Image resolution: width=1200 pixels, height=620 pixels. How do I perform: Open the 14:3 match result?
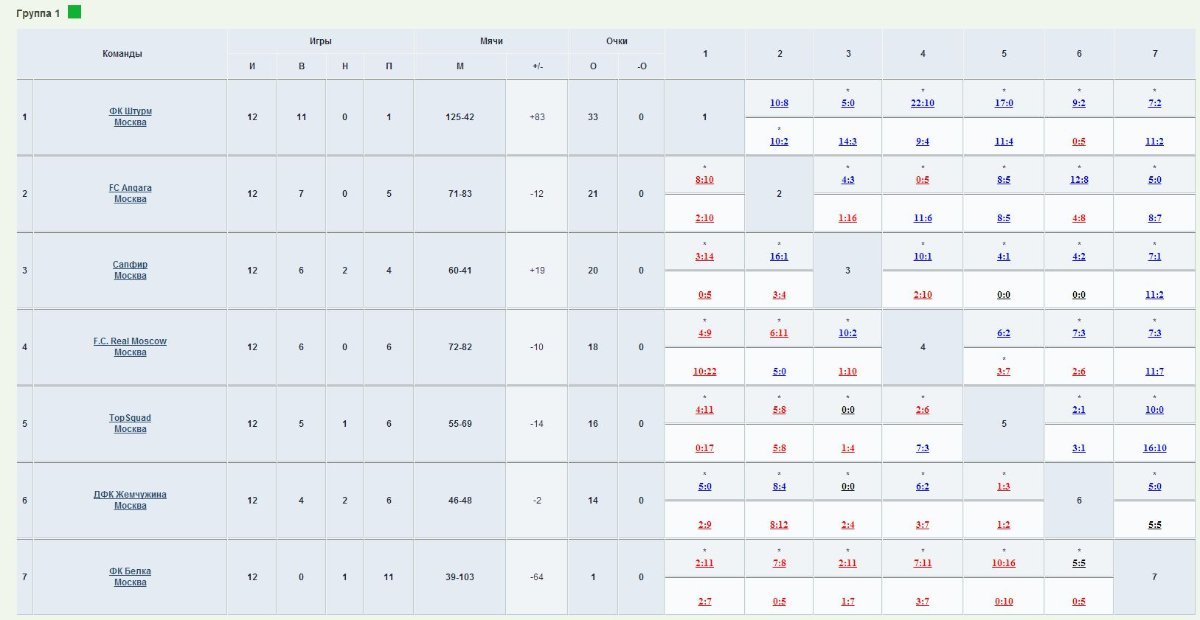[x=847, y=142]
